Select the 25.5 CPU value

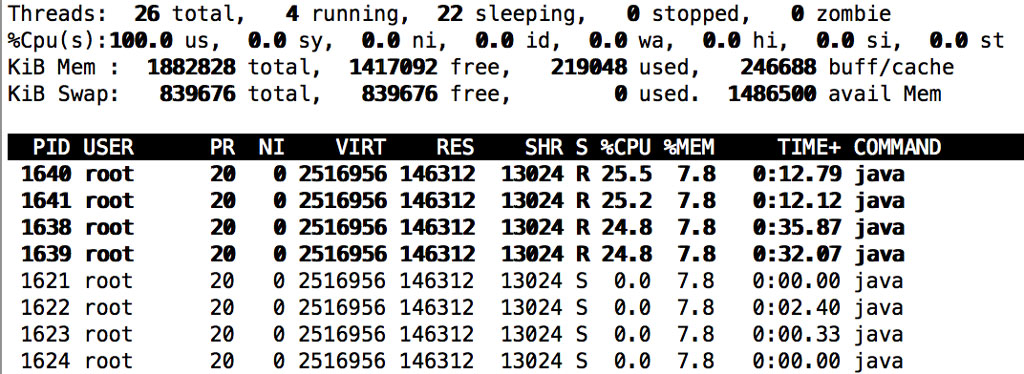[x=627, y=174]
